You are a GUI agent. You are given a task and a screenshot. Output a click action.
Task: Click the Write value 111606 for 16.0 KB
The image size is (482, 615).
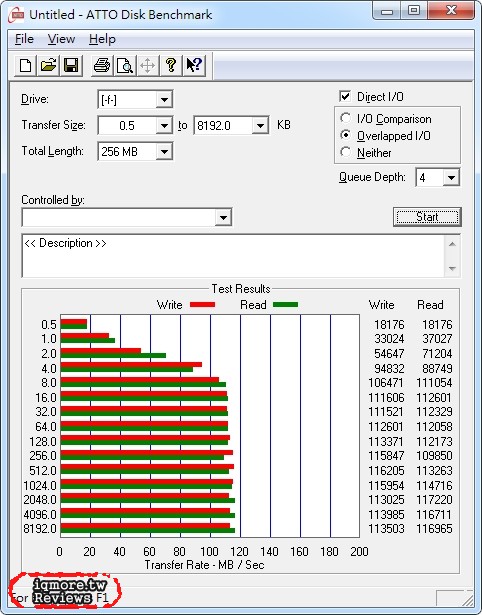(x=386, y=398)
